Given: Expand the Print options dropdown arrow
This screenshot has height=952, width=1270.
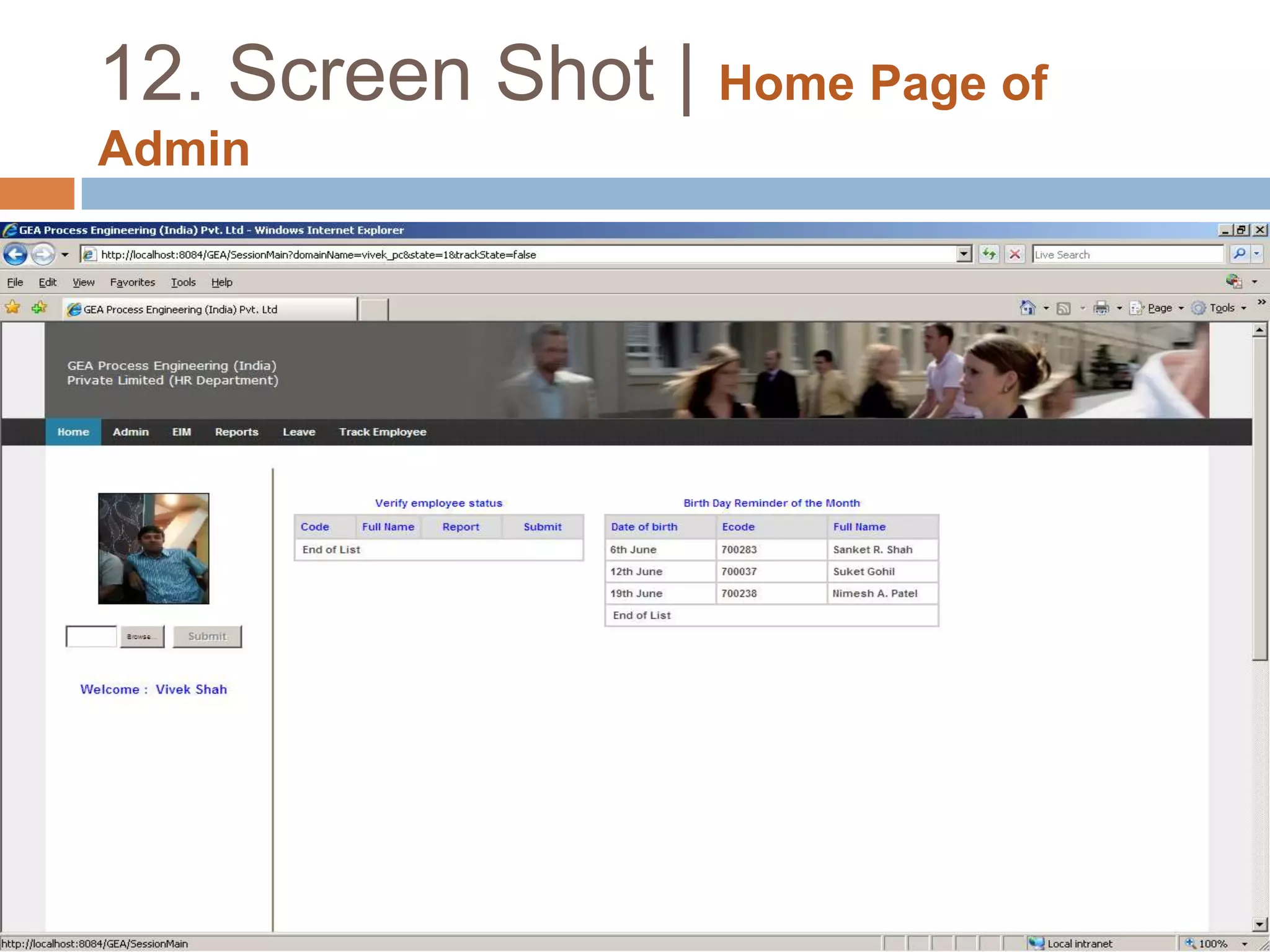Looking at the screenshot, I should (x=1119, y=308).
